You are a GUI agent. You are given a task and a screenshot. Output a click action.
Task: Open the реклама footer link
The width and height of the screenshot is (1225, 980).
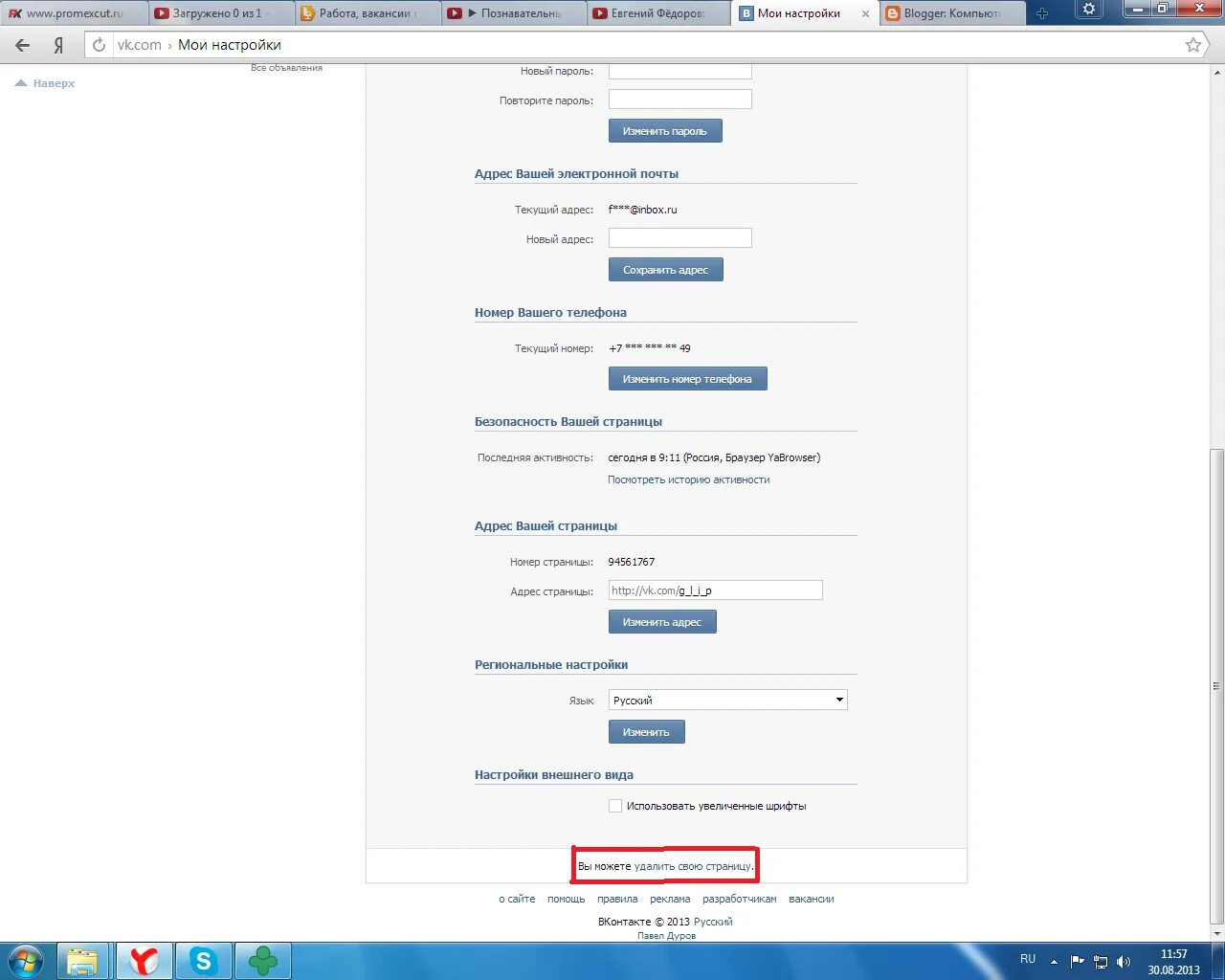pos(670,899)
